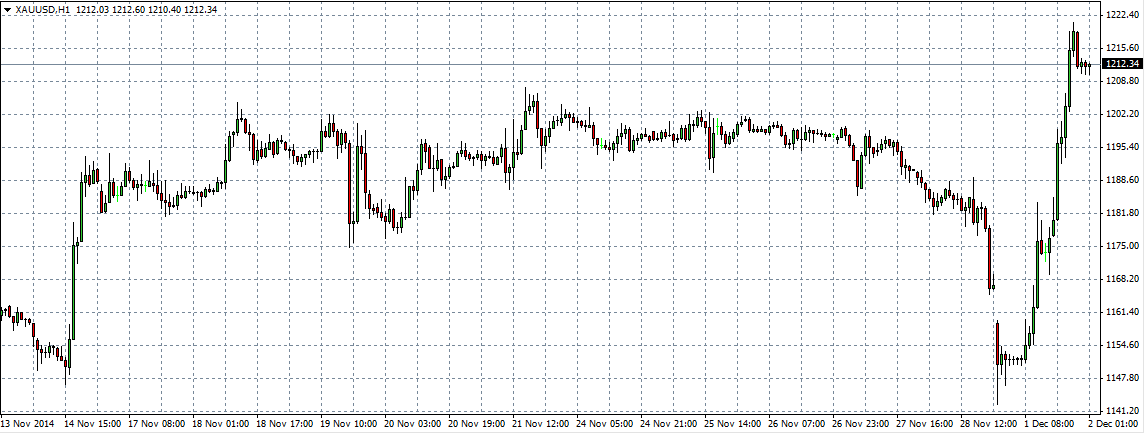Select the 14 Nov 15:00 time label
Screen dimensions: 1144x434
pos(96,424)
